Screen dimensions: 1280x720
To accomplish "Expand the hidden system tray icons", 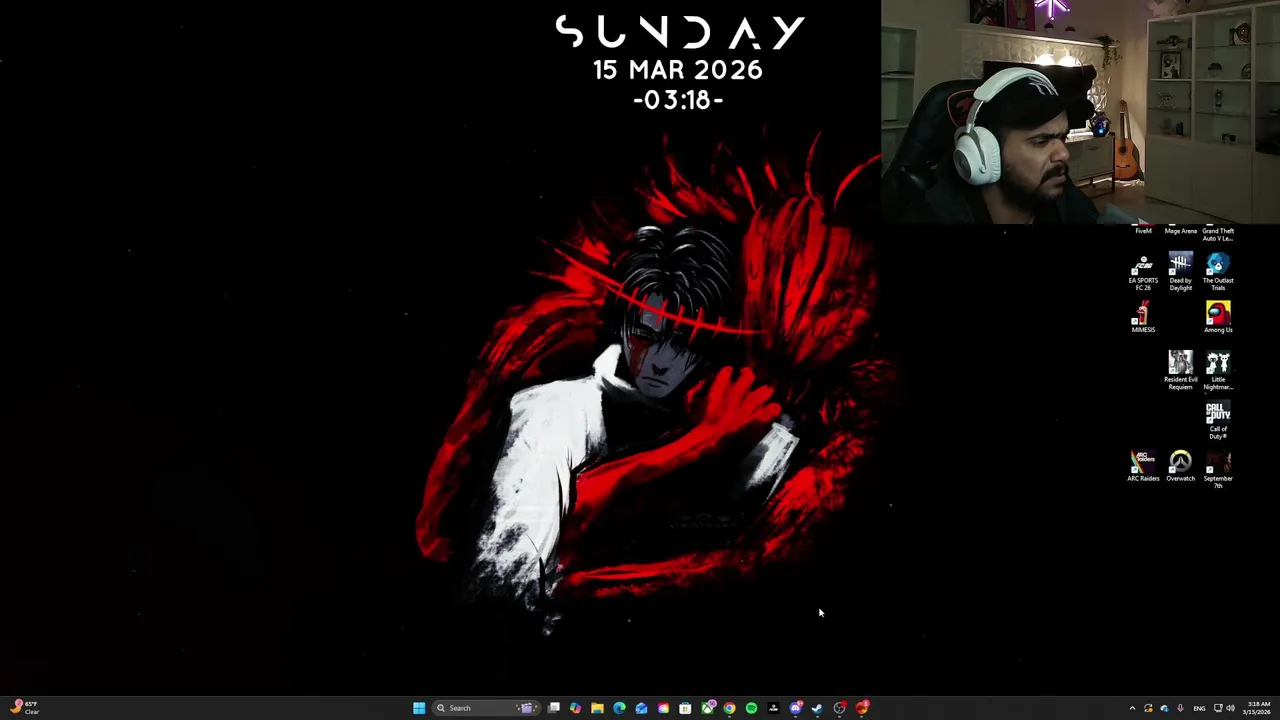I will (x=1132, y=708).
